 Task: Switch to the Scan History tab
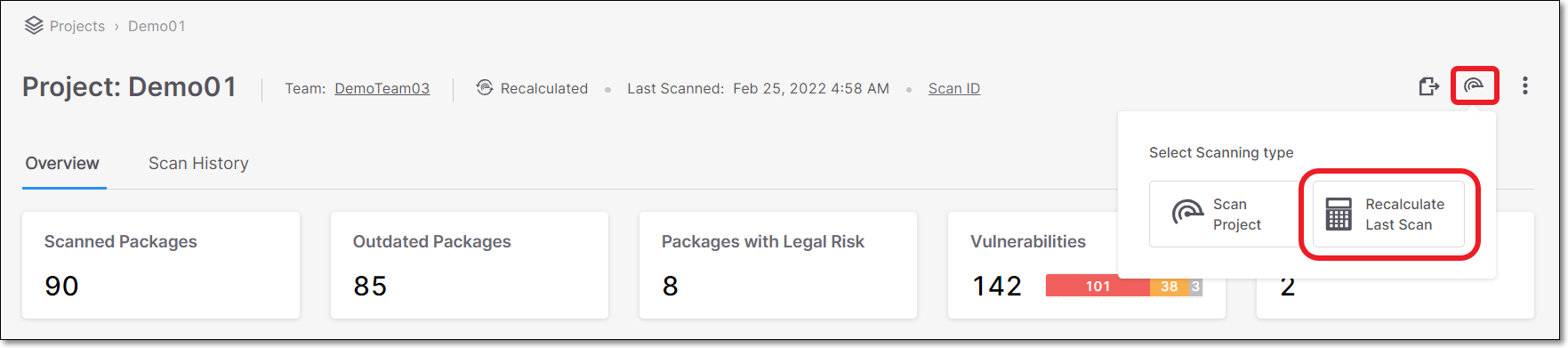pos(198,163)
